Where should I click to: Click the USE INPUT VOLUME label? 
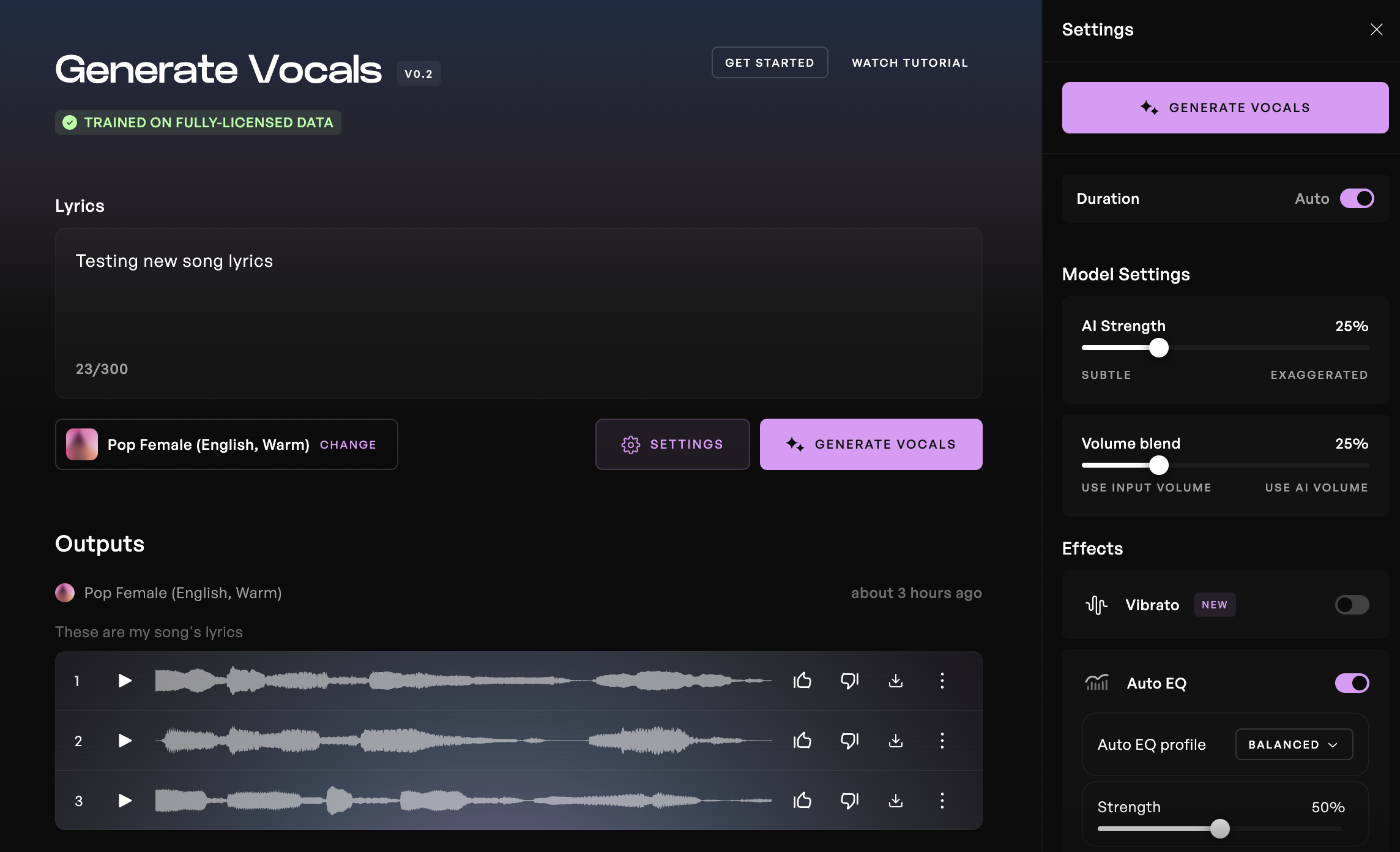[x=1146, y=487]
